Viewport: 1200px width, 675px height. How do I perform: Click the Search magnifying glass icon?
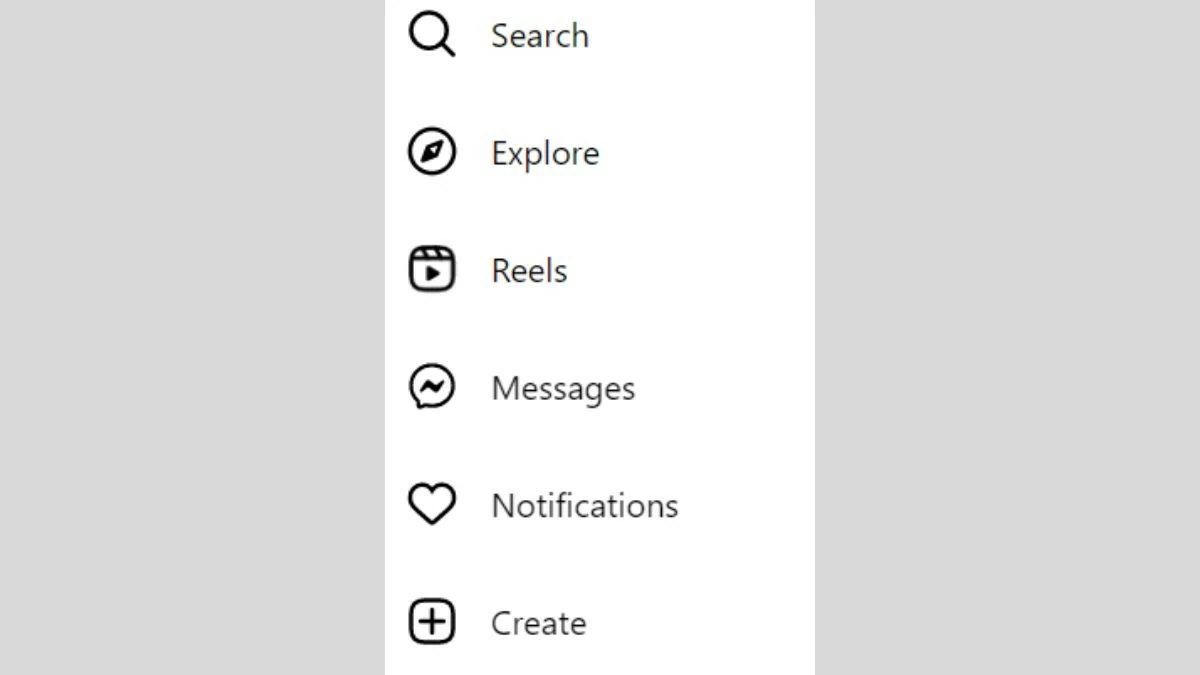pos(431,35)
